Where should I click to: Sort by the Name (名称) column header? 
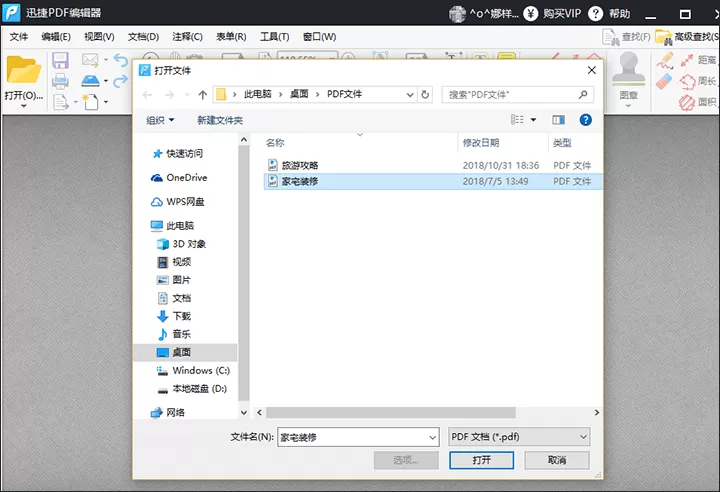[275, 143]
